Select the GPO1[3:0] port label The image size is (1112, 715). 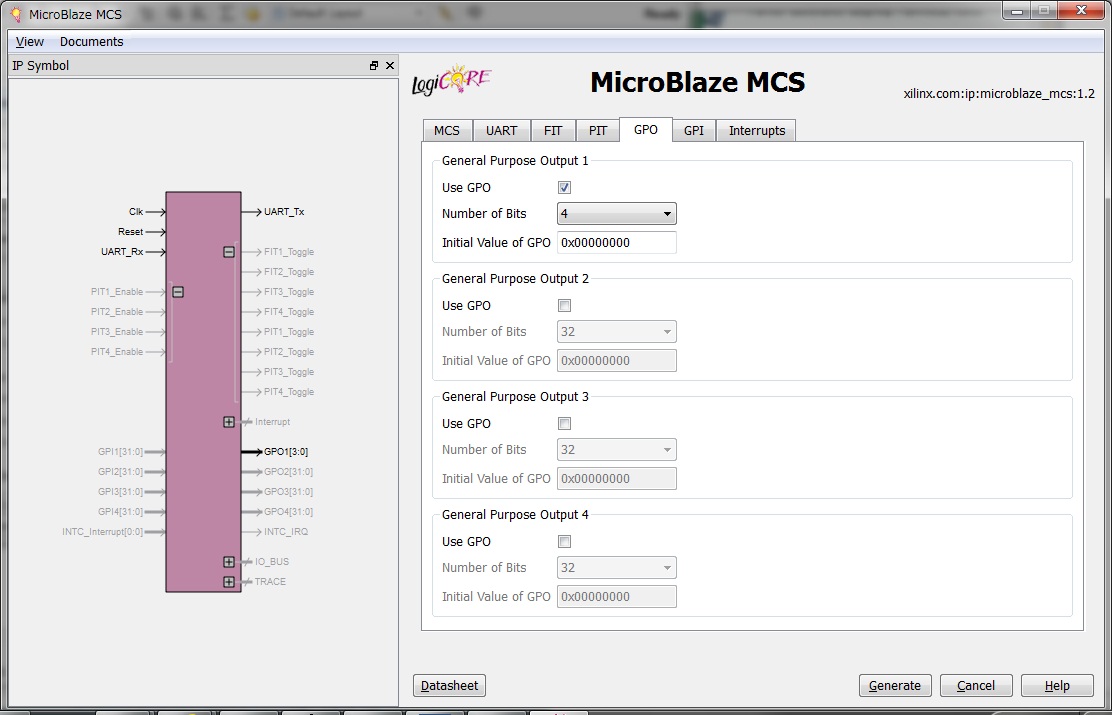click(x=286, y=452)
